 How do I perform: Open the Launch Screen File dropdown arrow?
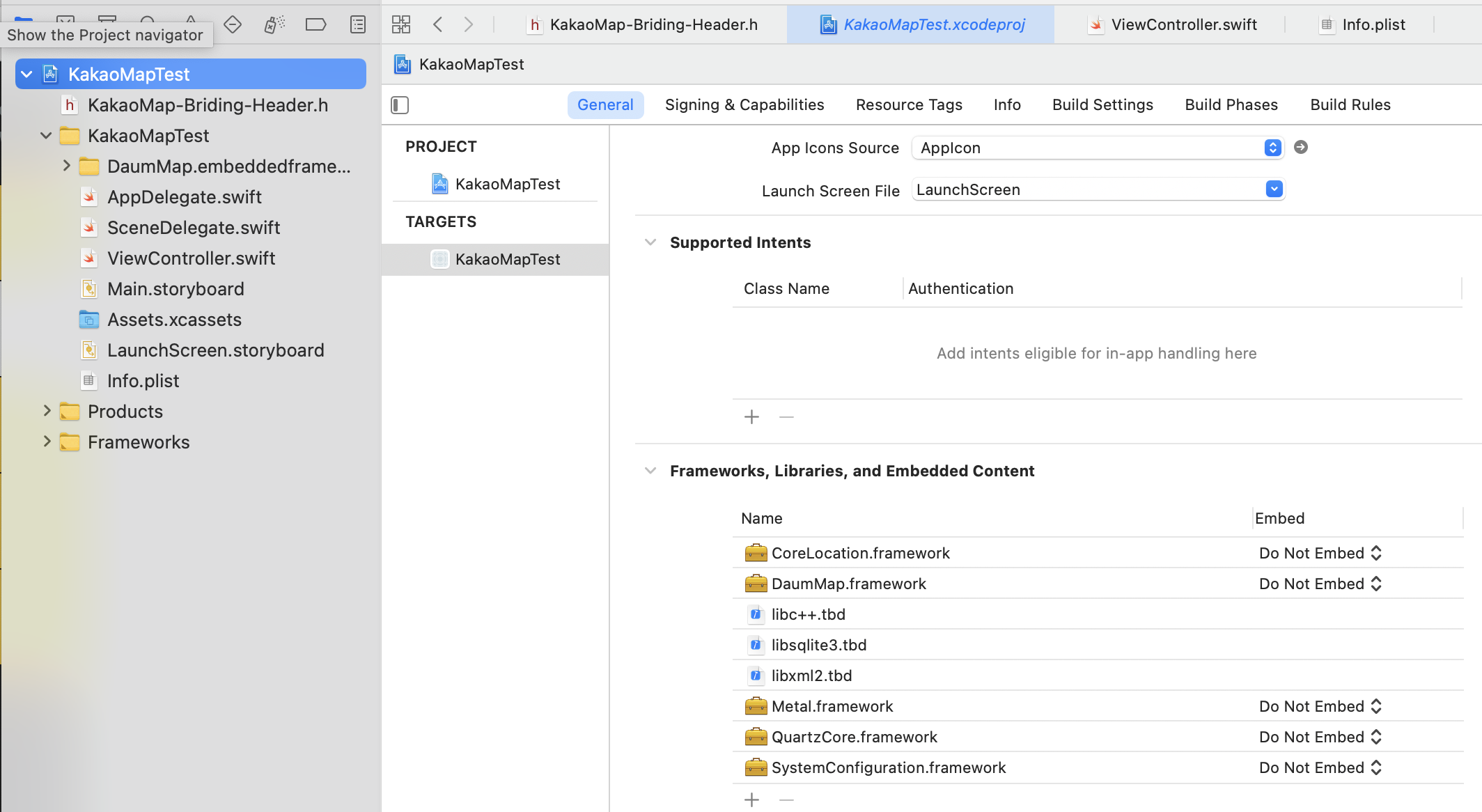tap(1274, 189)
